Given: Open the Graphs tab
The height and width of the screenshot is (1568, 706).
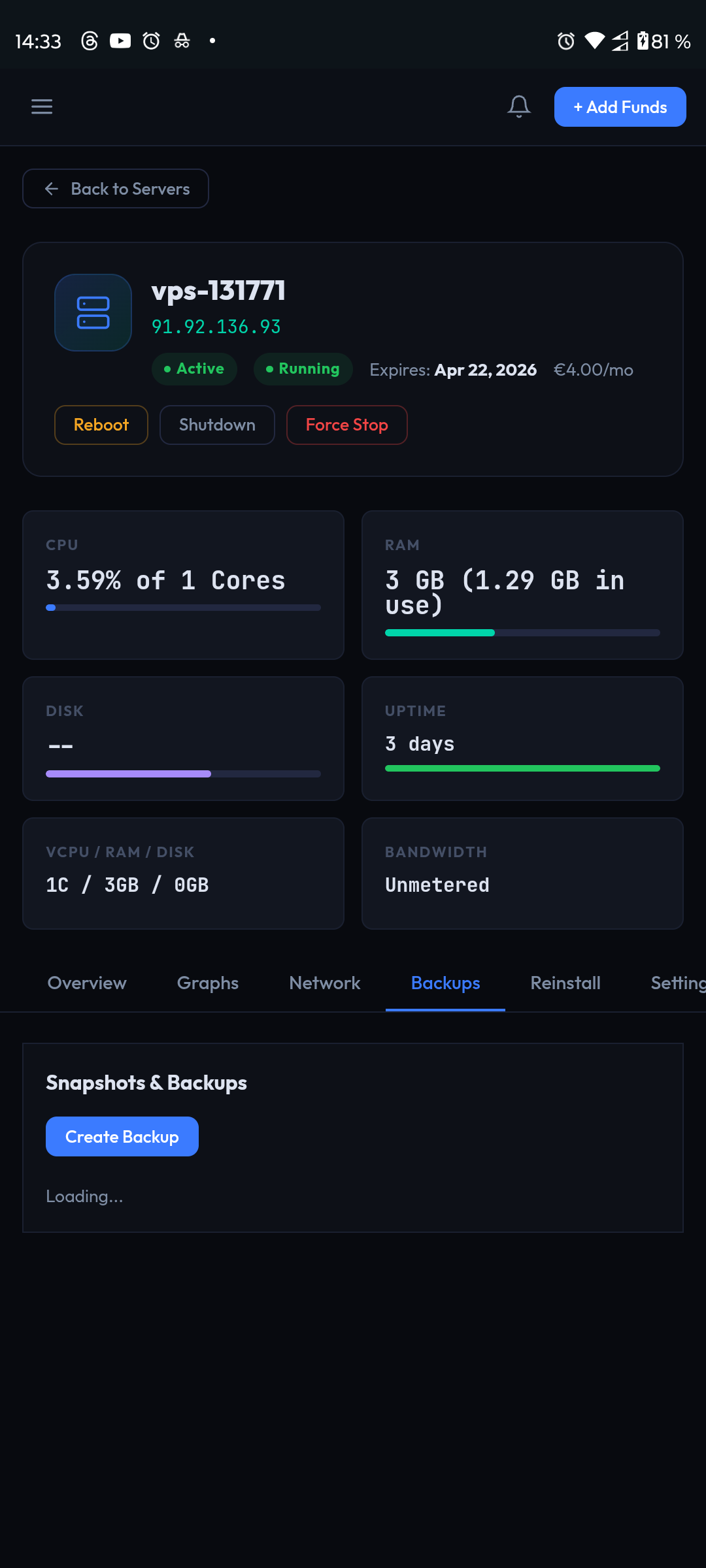Looking at the screenshot, I should (208, 983).
